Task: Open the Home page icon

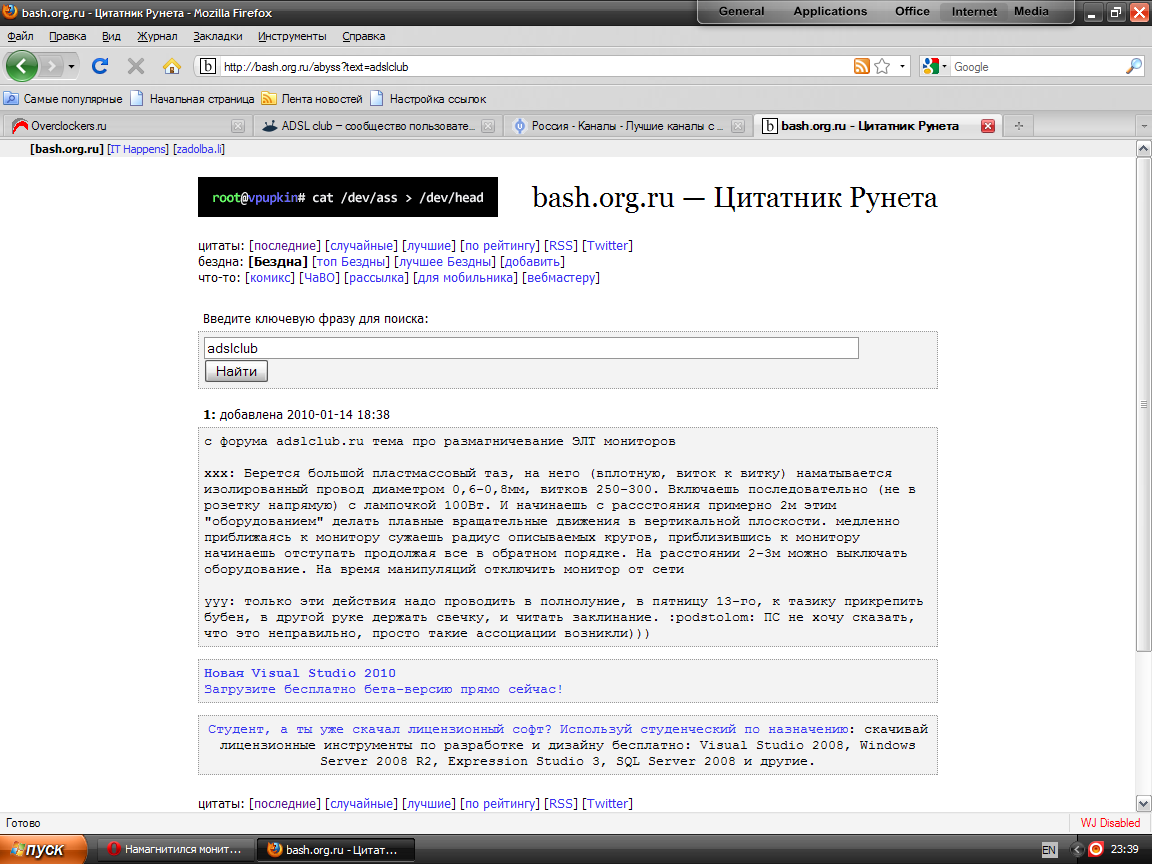Action: 172,66
